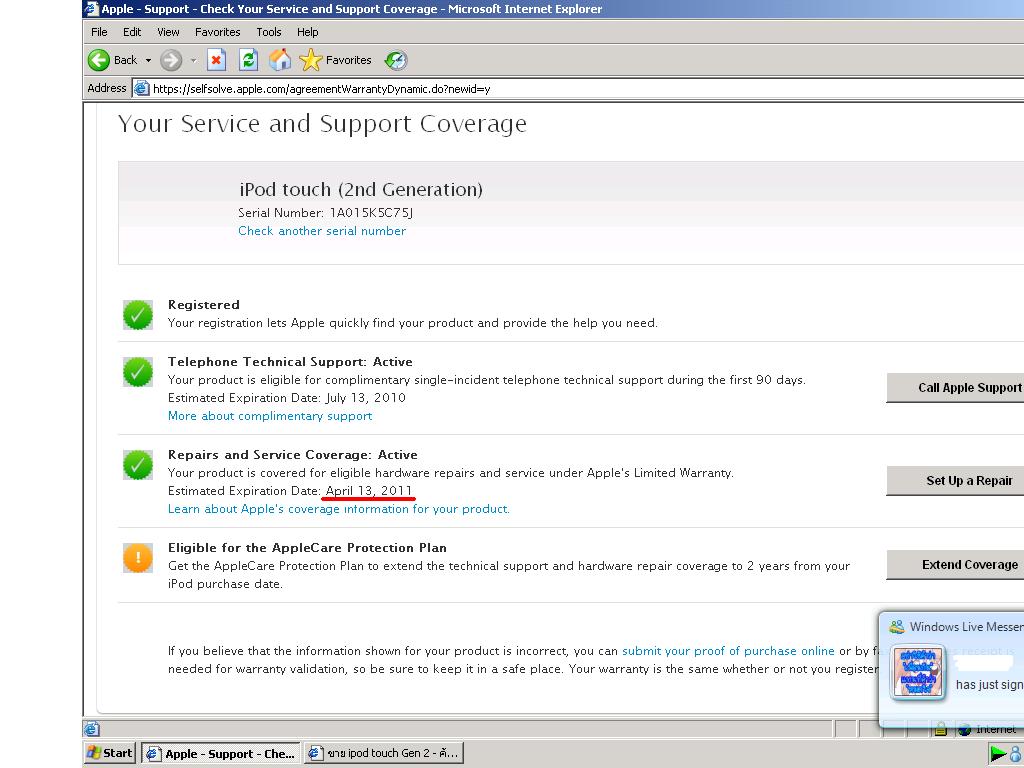This screenshot has width=1024, height=768.
Task: Open the File menu
Action: [x=99, y=32]
